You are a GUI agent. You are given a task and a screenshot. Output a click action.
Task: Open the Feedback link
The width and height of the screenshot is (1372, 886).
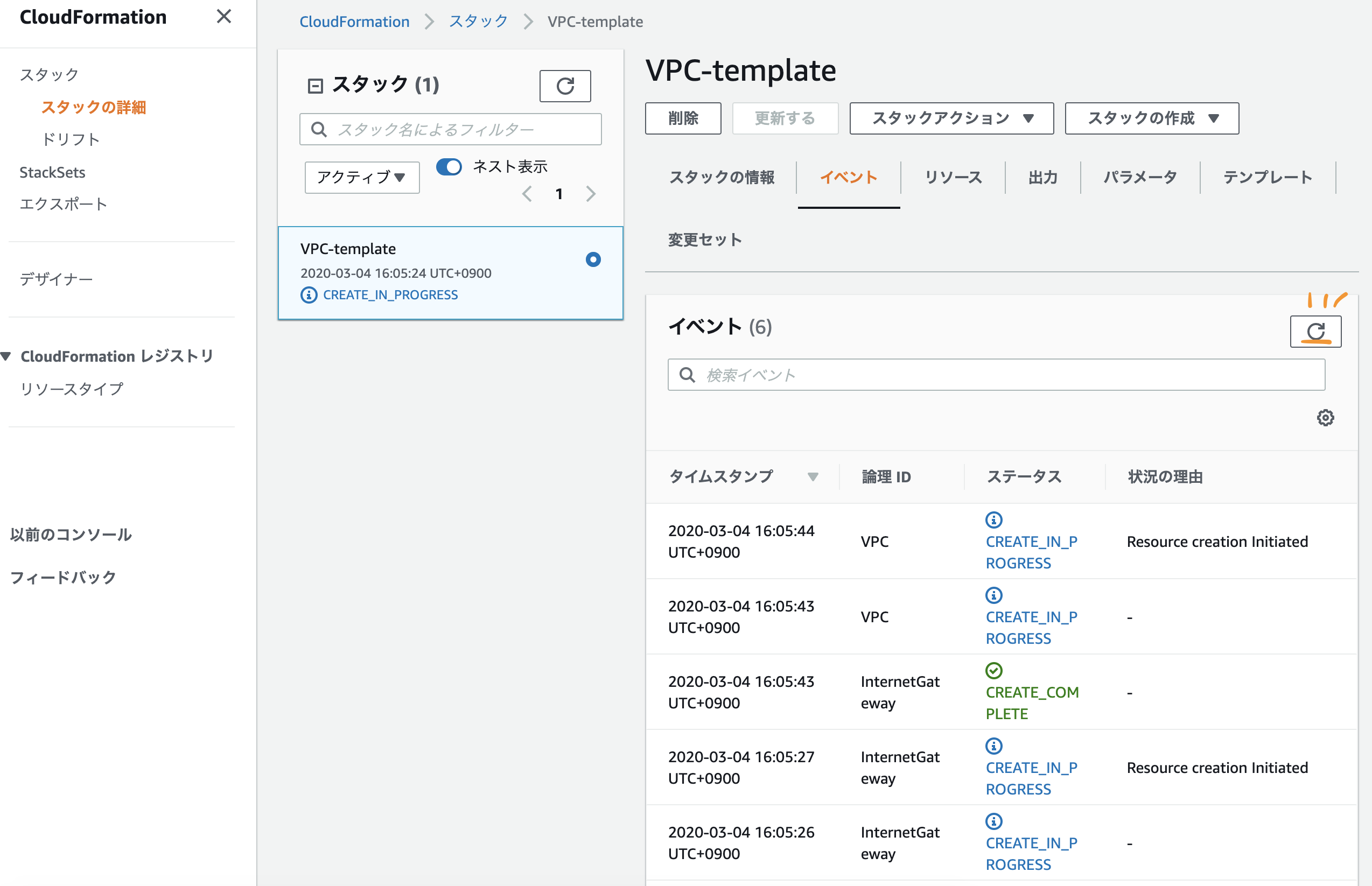click(x=64, y=578)
